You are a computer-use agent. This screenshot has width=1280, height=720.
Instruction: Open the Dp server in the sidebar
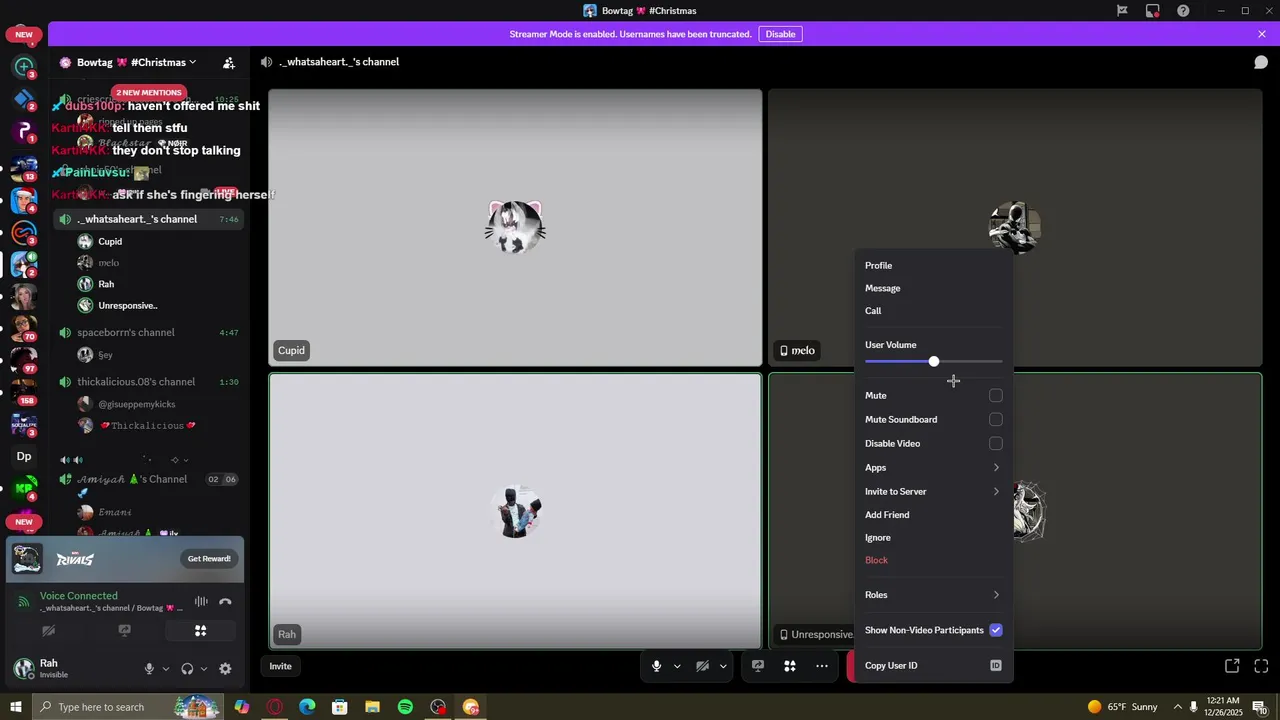24,456
